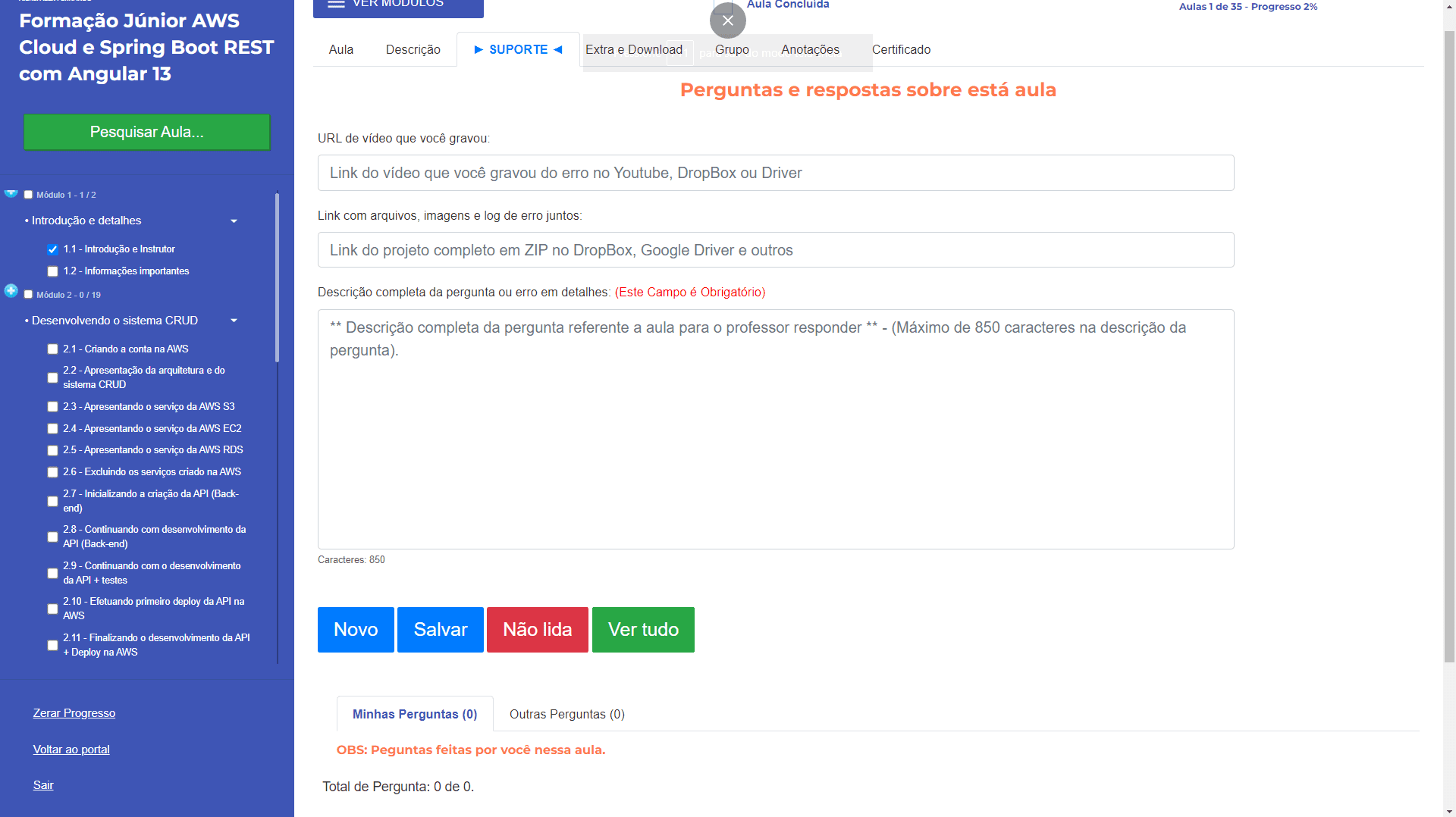The height and width of the screenshot is (817, 1456).
Task: Go to the Grupo tab
Action: (x=732, y=49)
